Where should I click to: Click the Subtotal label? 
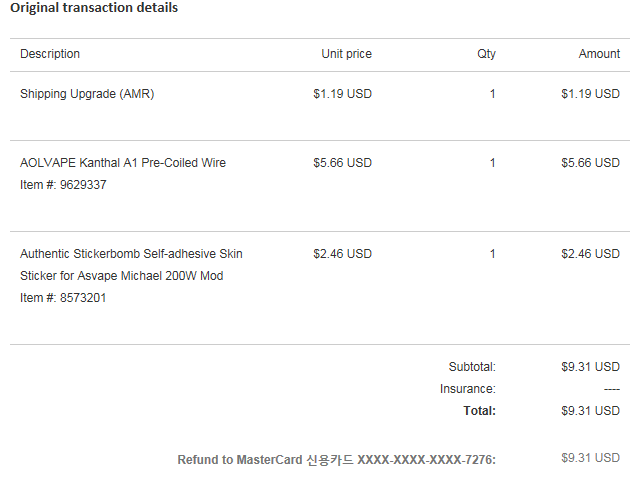(x=472, y=367)
